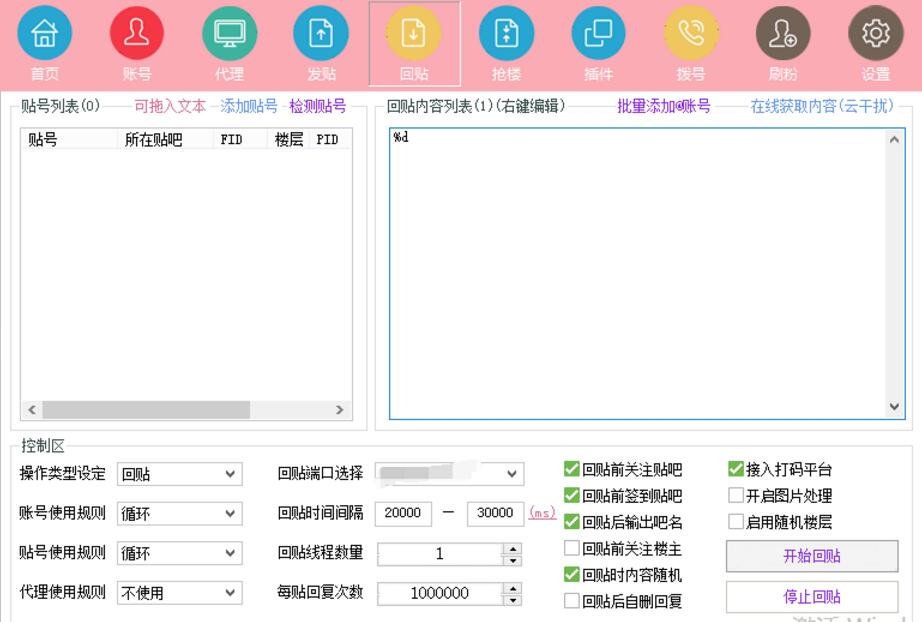The width and height of the screenshot is (922, 622).
Task: Enable 开启图片处理 checkbox
Action: (x=736, y=495)
